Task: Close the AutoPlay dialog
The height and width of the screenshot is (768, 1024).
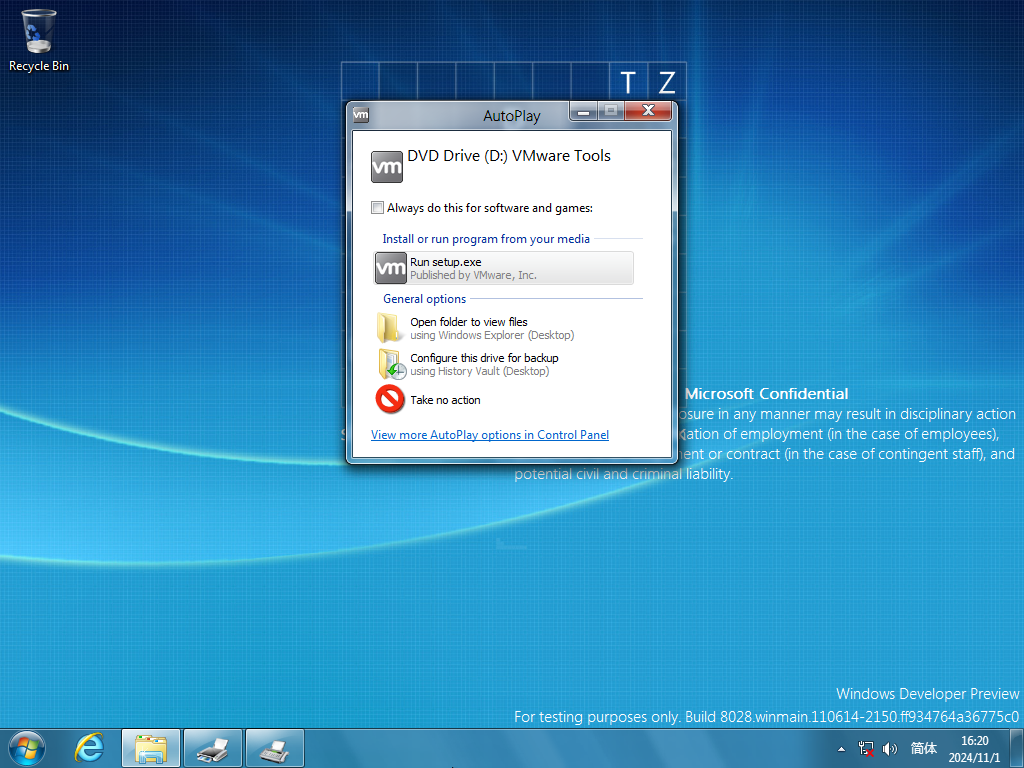Action: coord(648,111)
